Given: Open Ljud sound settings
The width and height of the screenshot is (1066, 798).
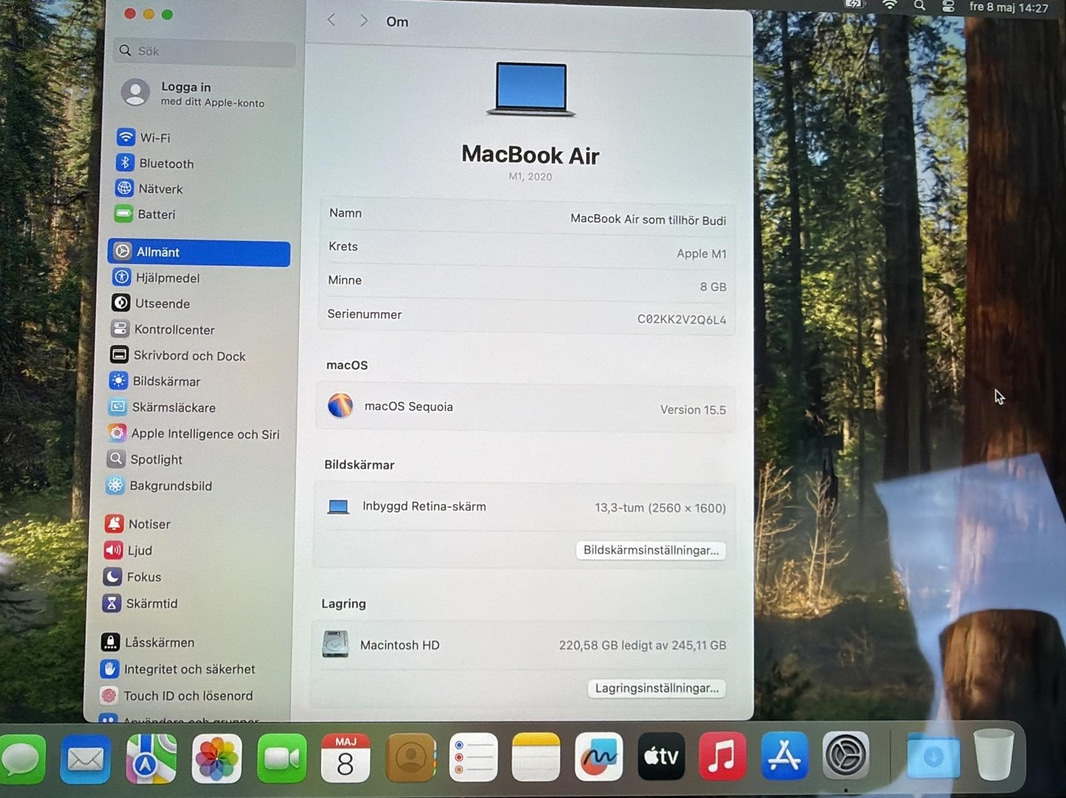Looking at the screenshot, I should pos(128,550).
